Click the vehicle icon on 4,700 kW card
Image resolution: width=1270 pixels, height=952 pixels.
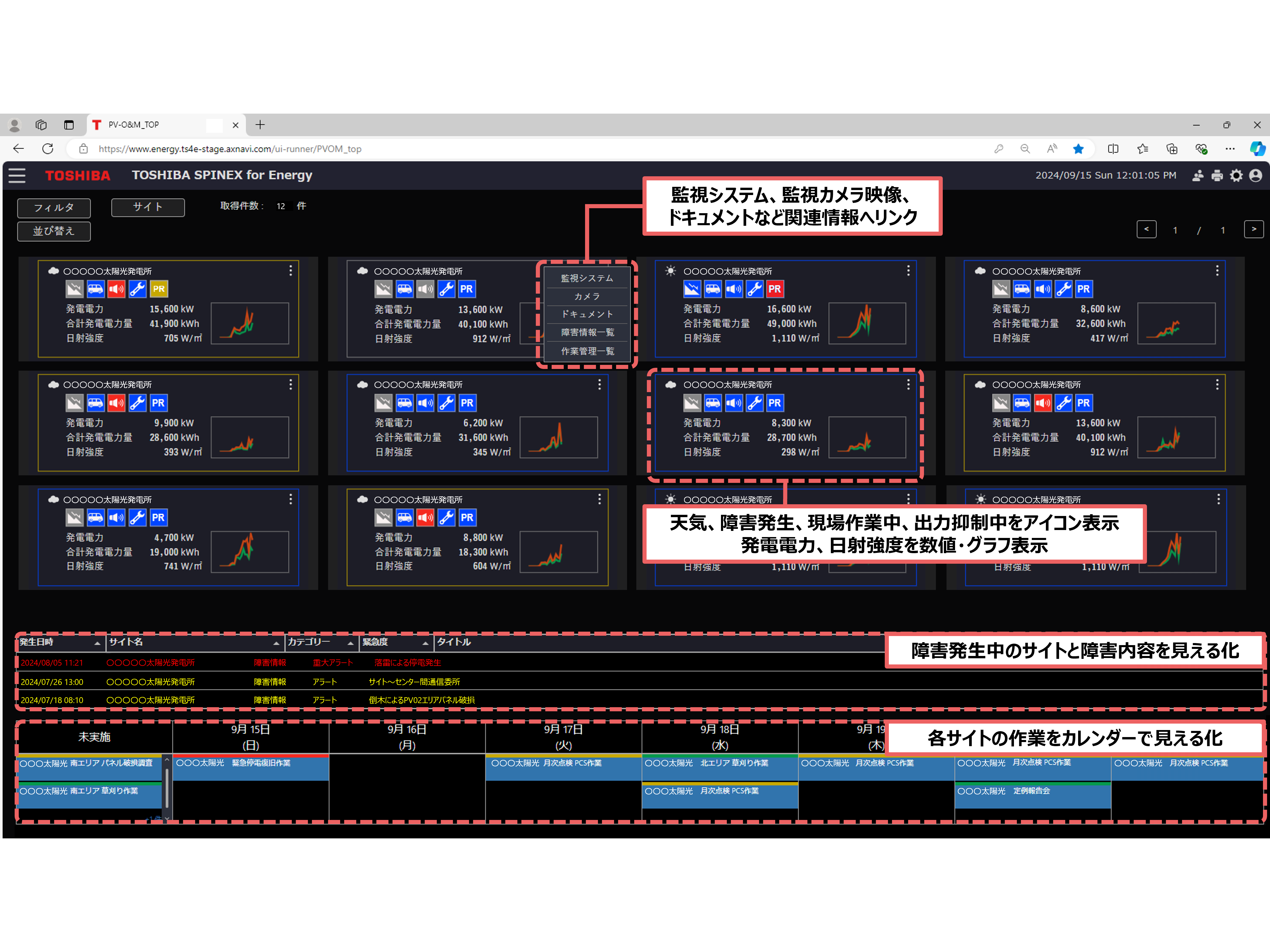[95, 518]
